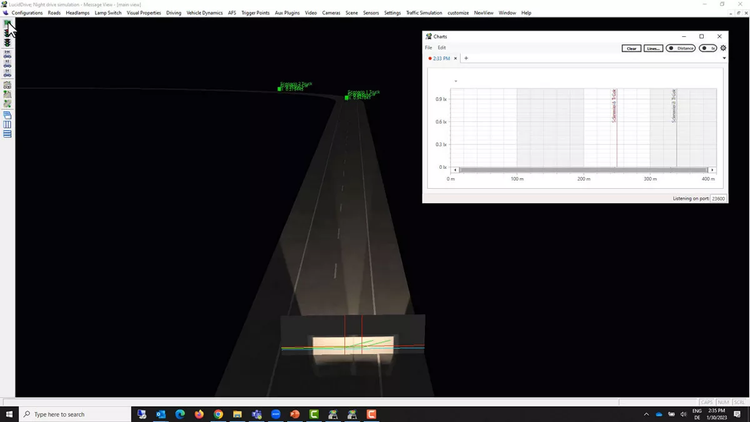Open Zoom from taskbar
This screenshot has height=422, width=750.
click(x=276, y=414)
